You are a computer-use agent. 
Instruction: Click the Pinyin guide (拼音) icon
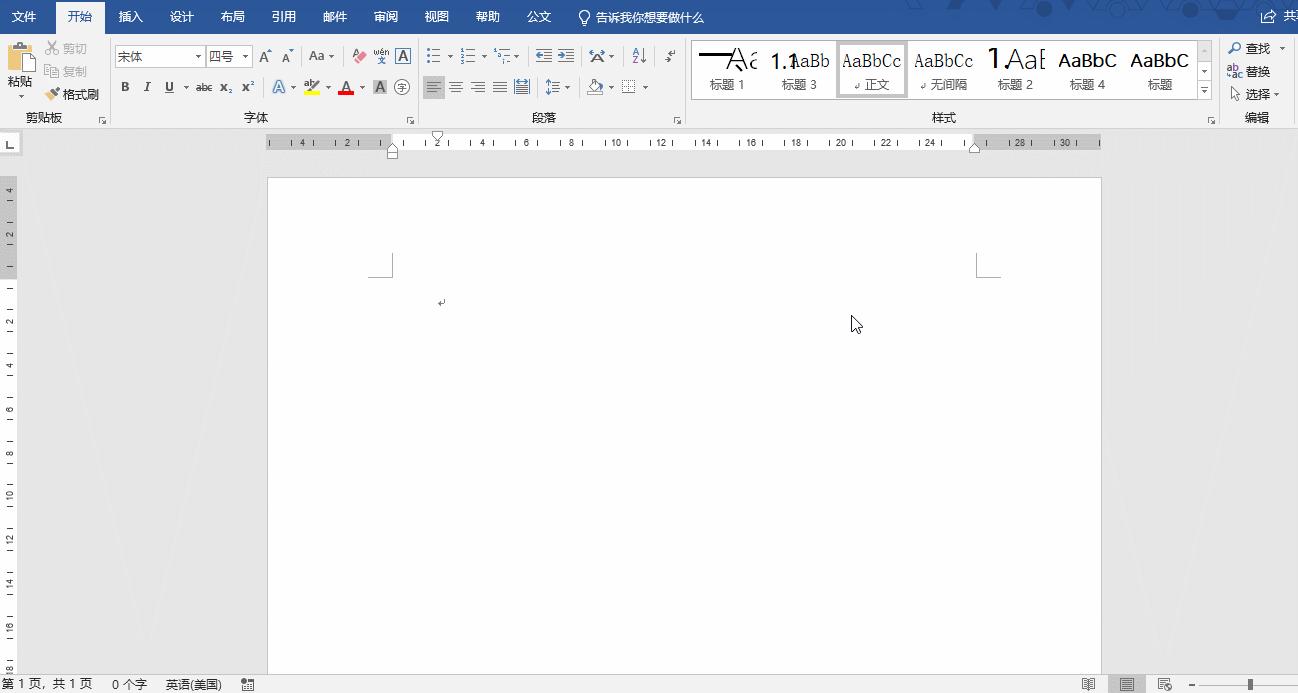point(381,56)
